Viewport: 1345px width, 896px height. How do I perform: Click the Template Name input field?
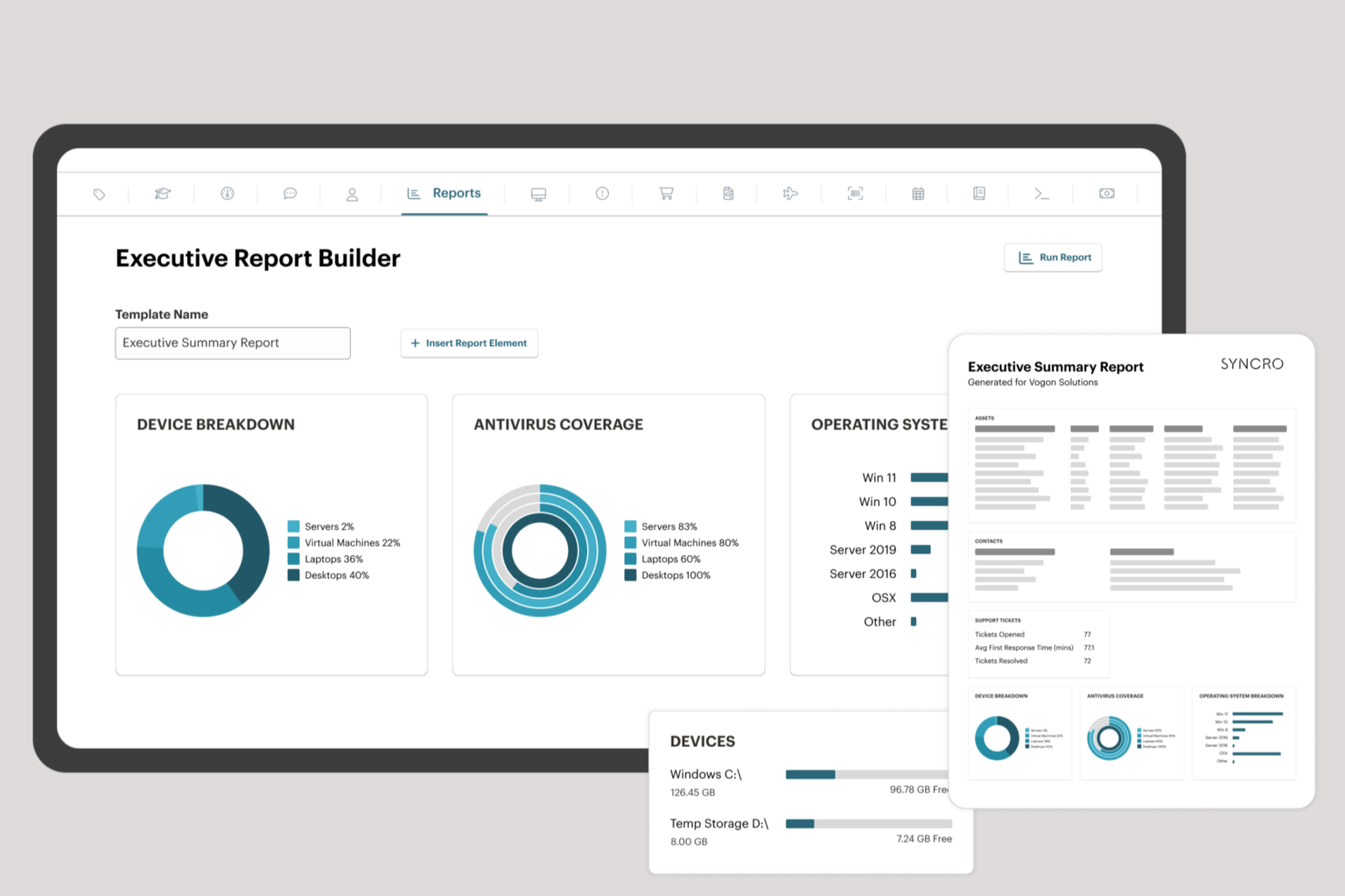[233, 343]
